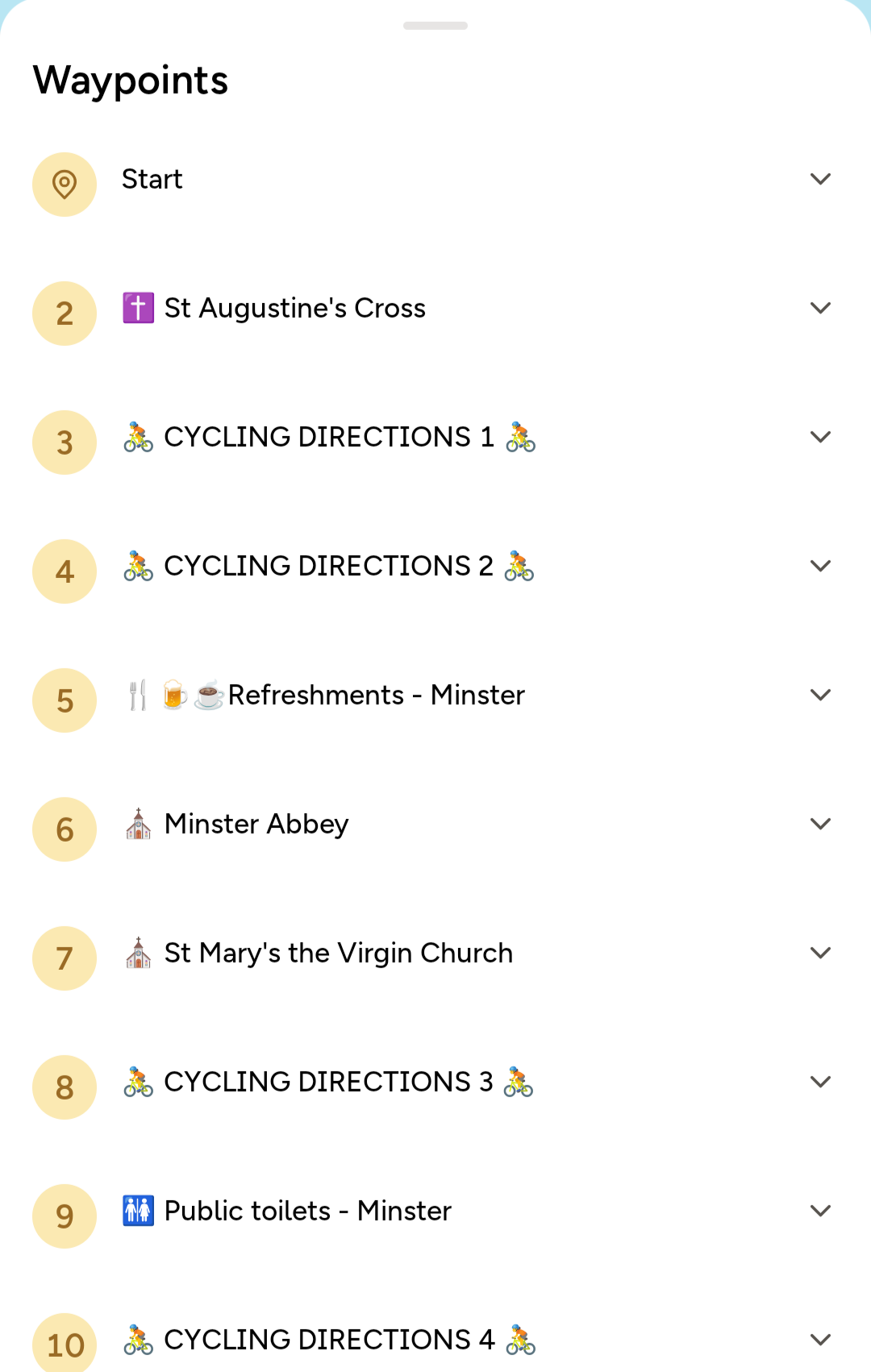Select the Public toilets - Minster entry
The height and width of the screenshot is (1372, 871).
coord(307,1211)
